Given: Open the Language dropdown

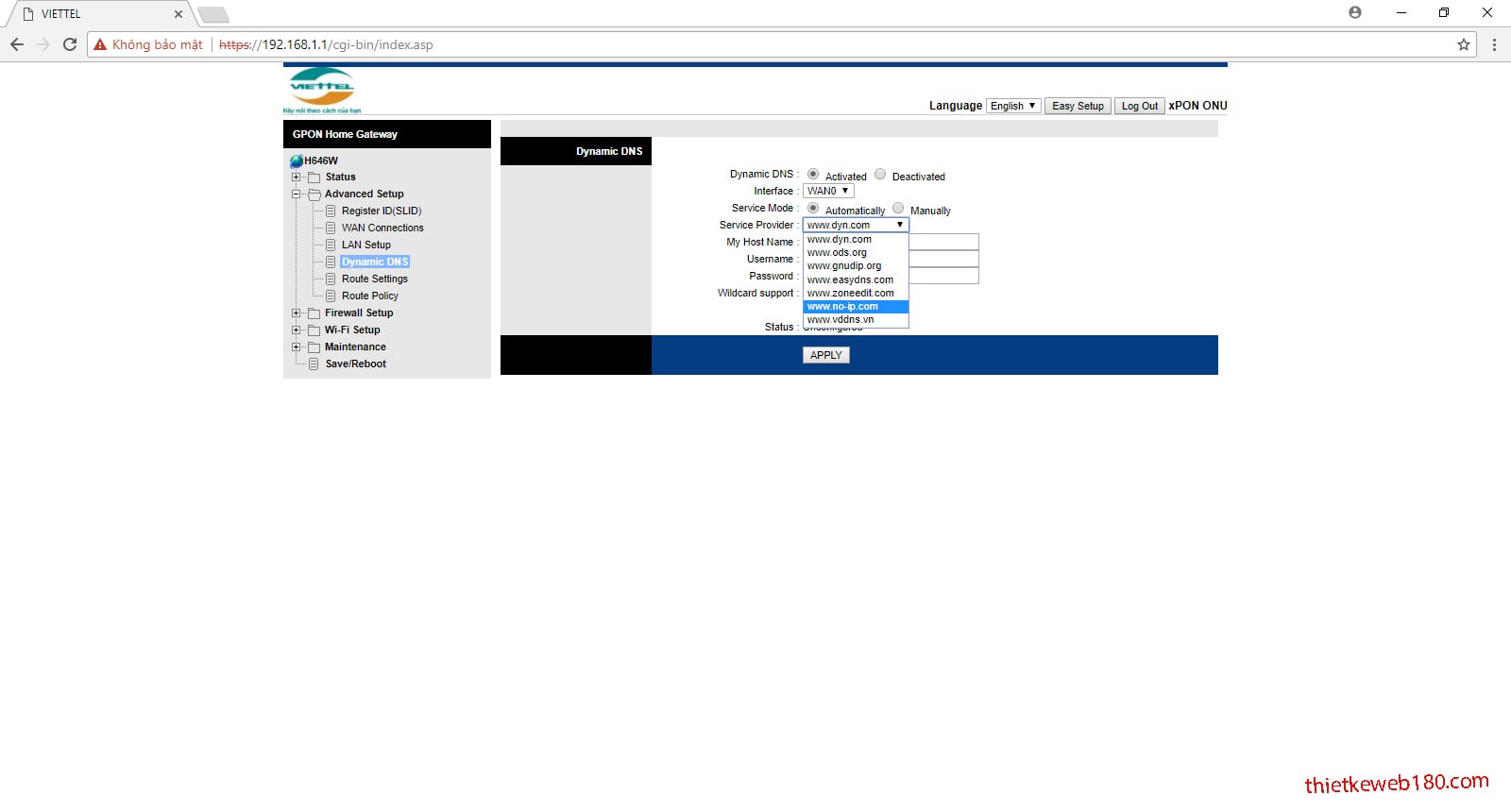Looking at the screenshot, I should 1013,106.
